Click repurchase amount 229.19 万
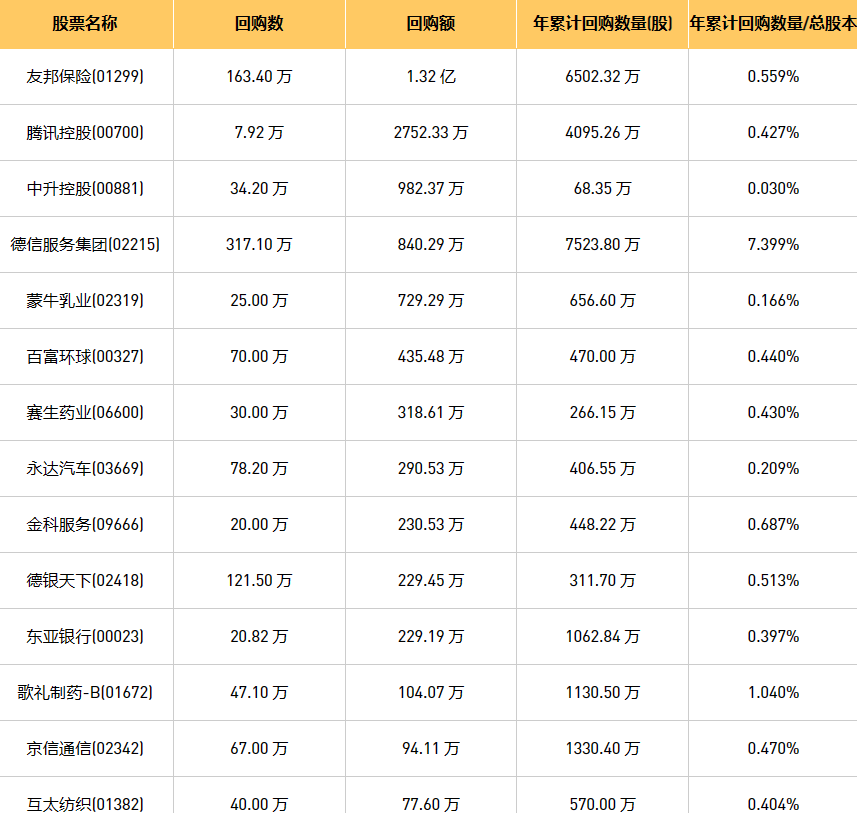Image resolution: width=857 pixels, height=813 pixels. pyautogui.click(x=431, y=636)
